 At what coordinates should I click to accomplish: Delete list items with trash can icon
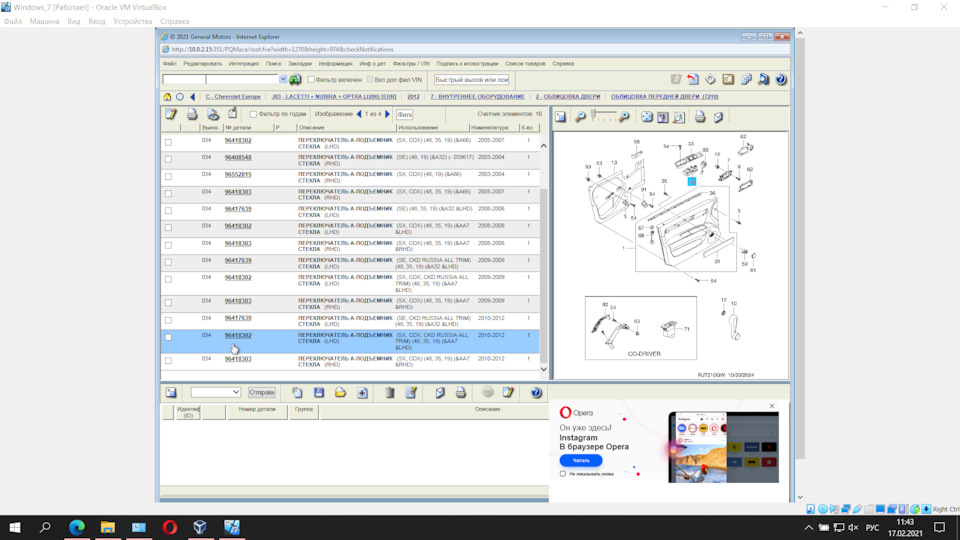click(x=390, y=393)
